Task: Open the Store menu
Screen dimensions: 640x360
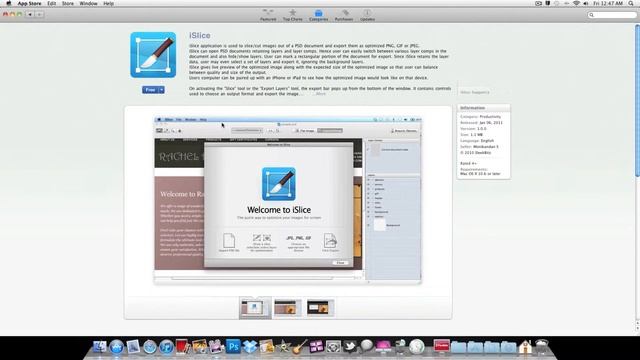Action: [x=68, y=3]
